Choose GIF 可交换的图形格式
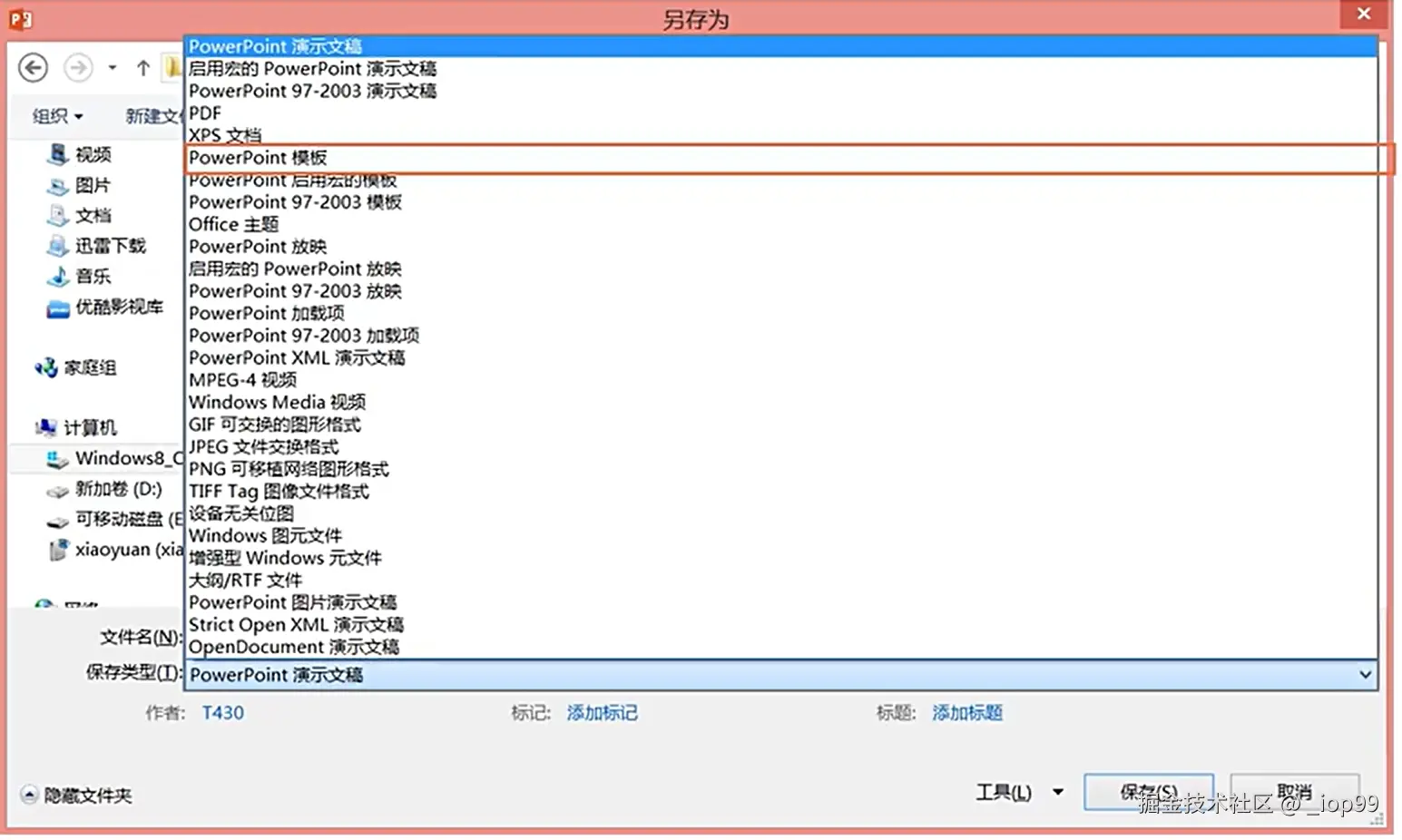This screenshot has width=1402, height=840. pos(780,424)
